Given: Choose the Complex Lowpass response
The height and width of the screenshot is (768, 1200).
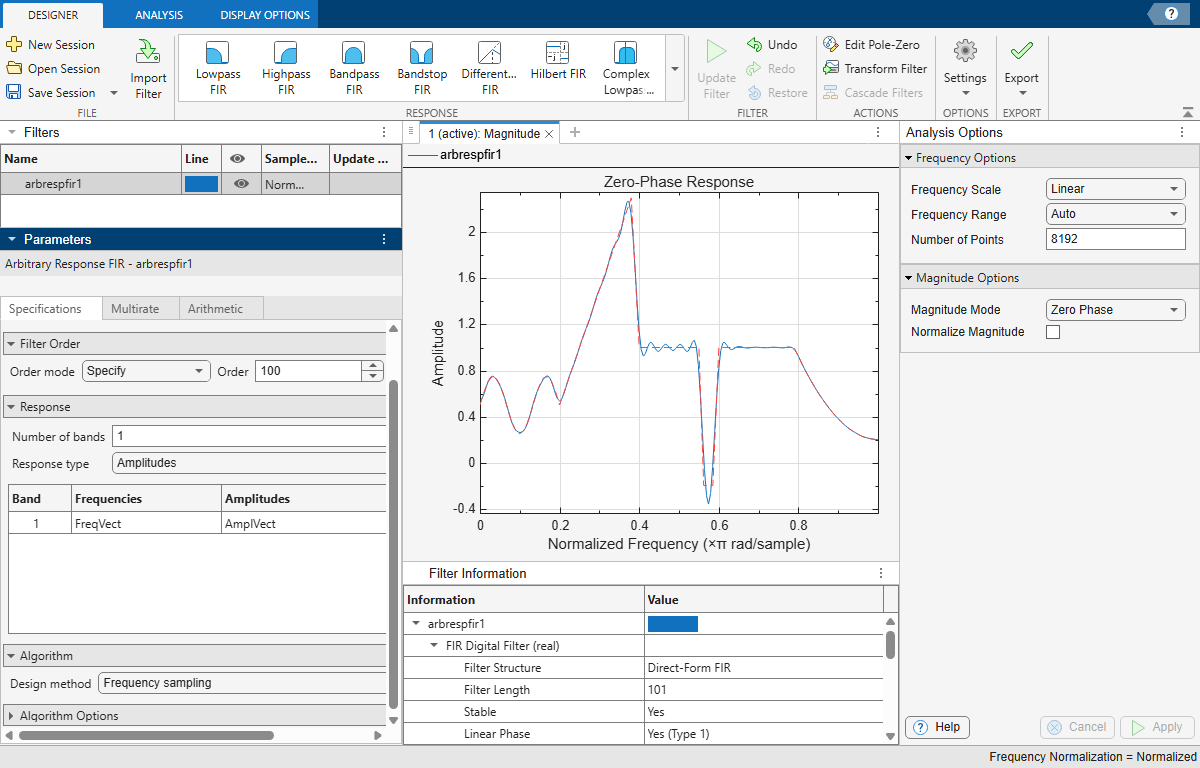Looking at the screenshot, I should pyautogui.click(x=627, y=69).
